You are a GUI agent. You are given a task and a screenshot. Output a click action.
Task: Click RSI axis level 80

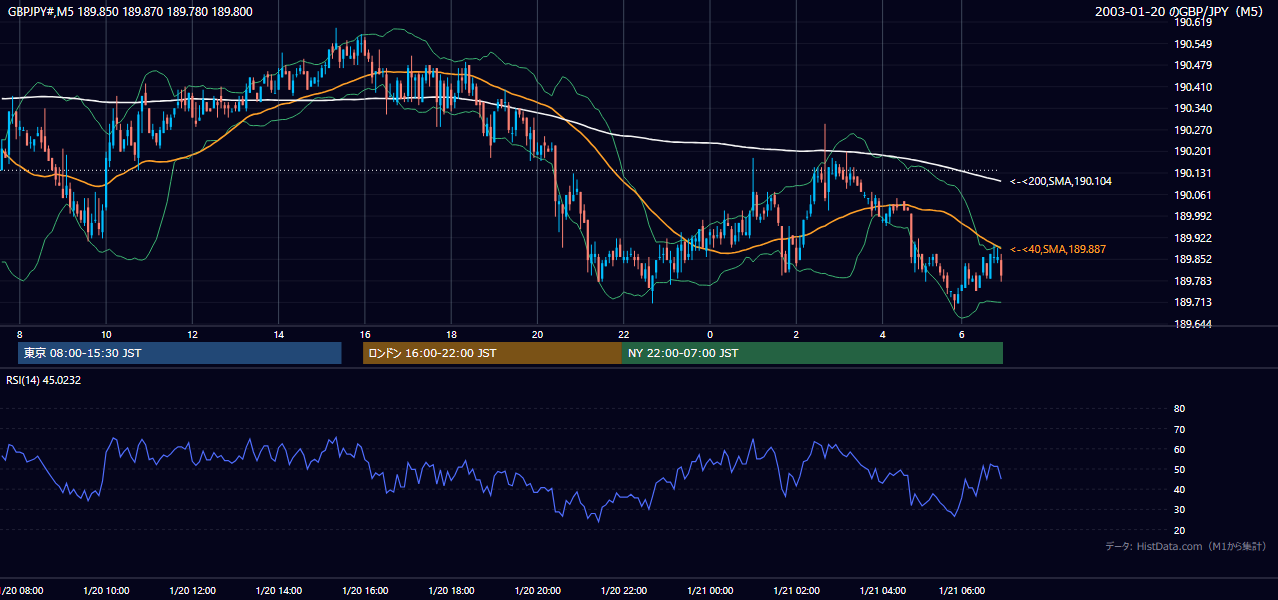(1180, 409)
